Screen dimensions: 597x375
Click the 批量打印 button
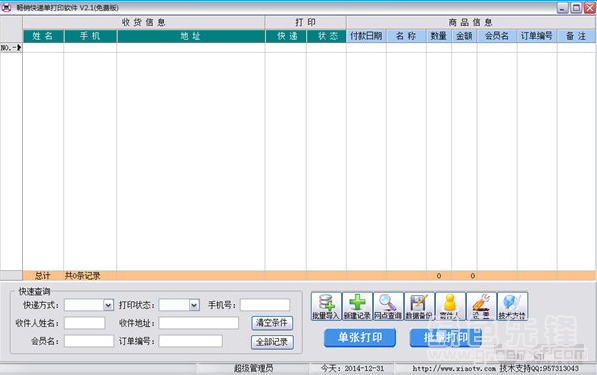446,338
